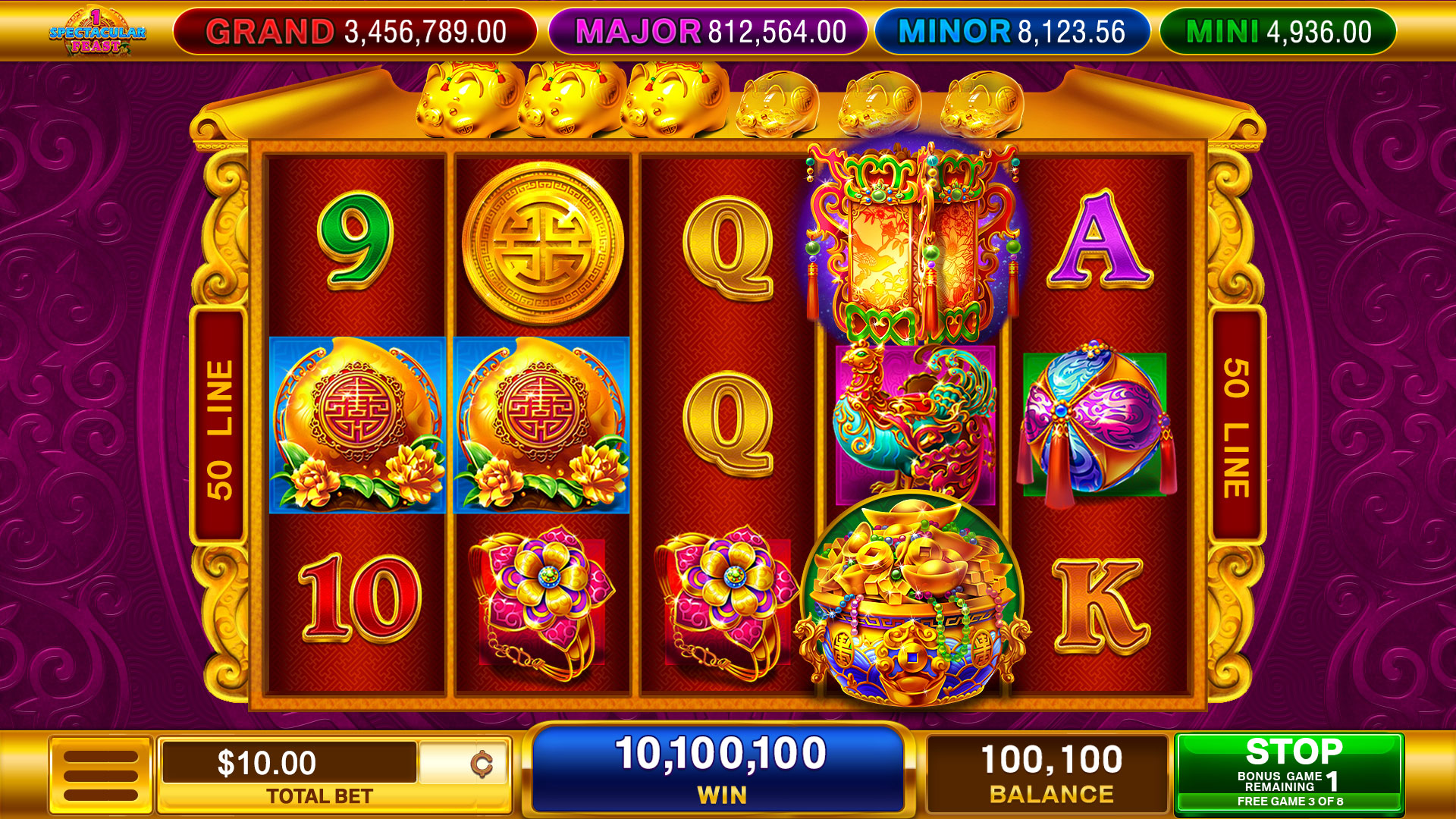Click the $10.00 total bet field

pos(289,763)
